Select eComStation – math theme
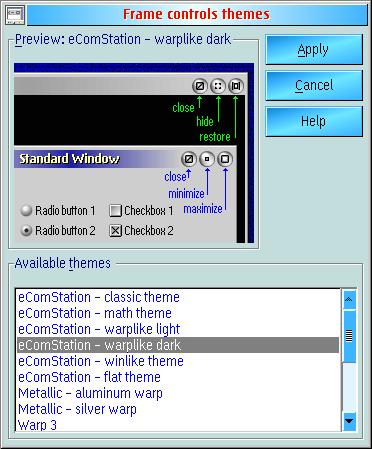The width and height of the screenshot is (372, 449). [x=178, y=313]
